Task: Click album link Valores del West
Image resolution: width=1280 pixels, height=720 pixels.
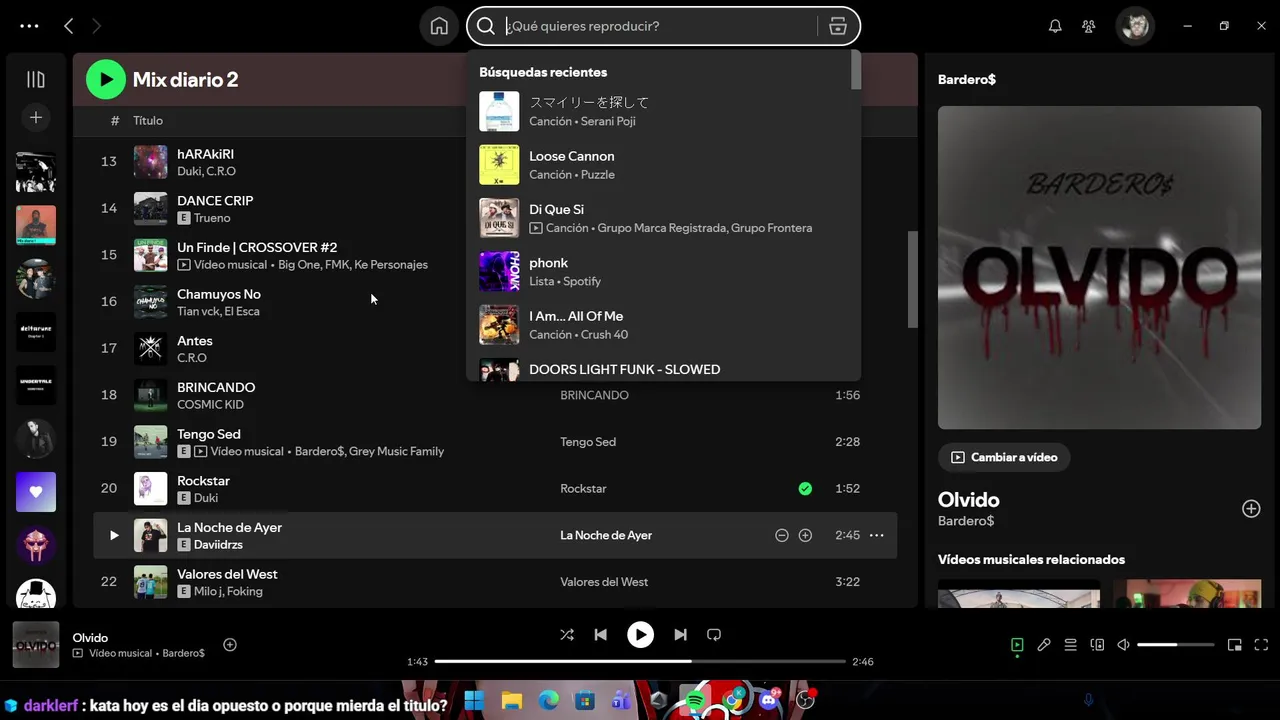Action: (604, 582)
